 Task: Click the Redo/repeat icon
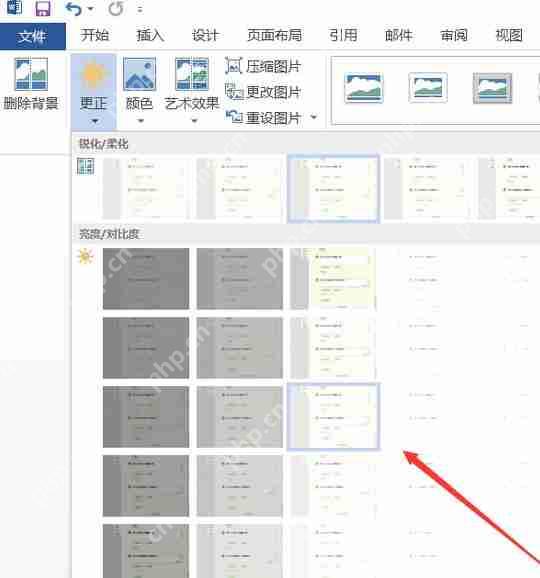(x=116, y=8)
